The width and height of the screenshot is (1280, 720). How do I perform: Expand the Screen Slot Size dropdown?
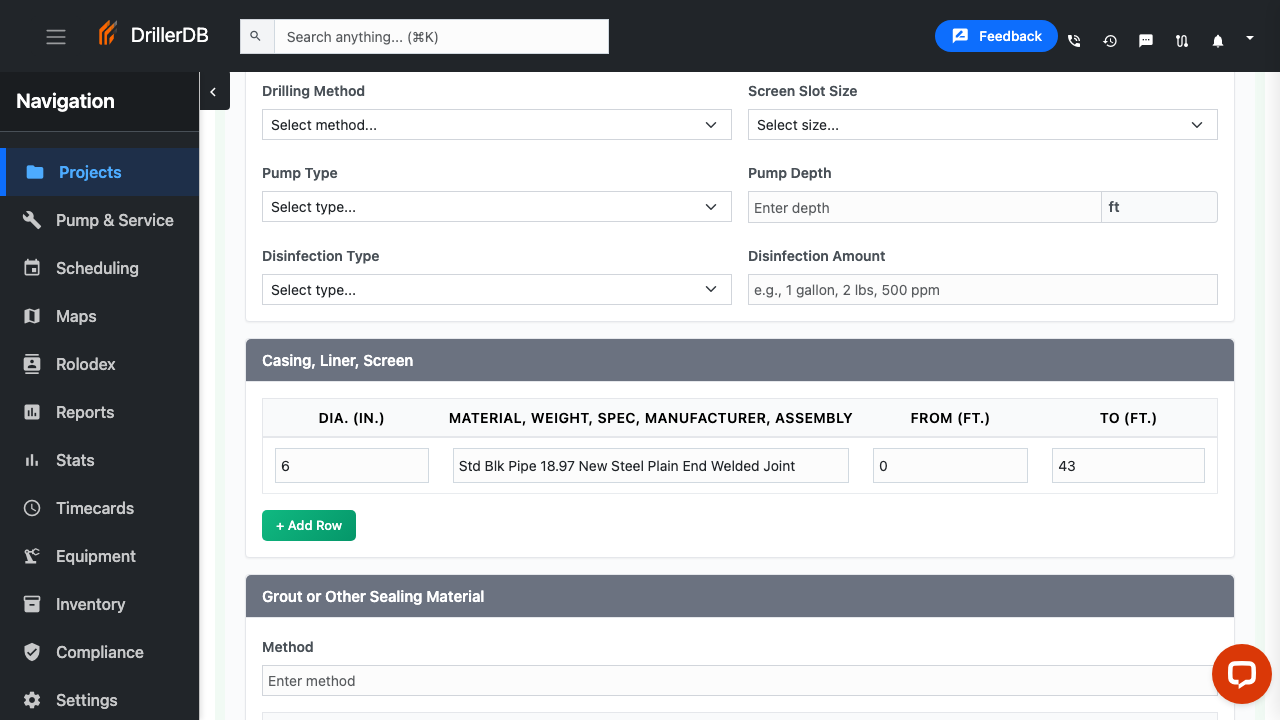click(982, 125)
